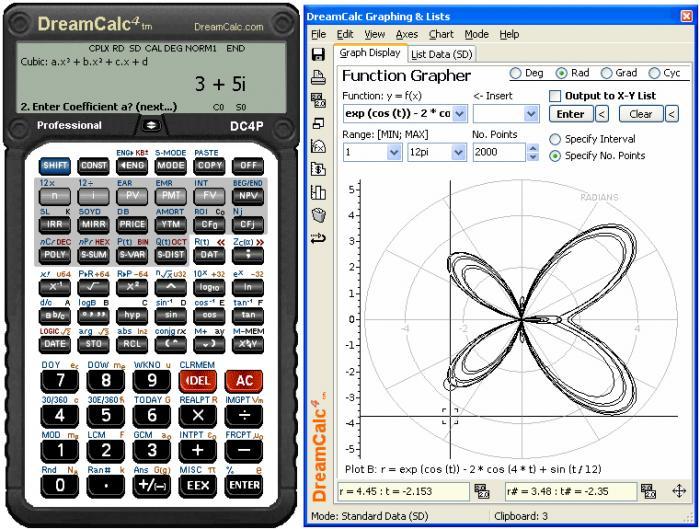Screen dimensions: 700x529
Task: Click the CONST key on the calculator
Action: 93,166
